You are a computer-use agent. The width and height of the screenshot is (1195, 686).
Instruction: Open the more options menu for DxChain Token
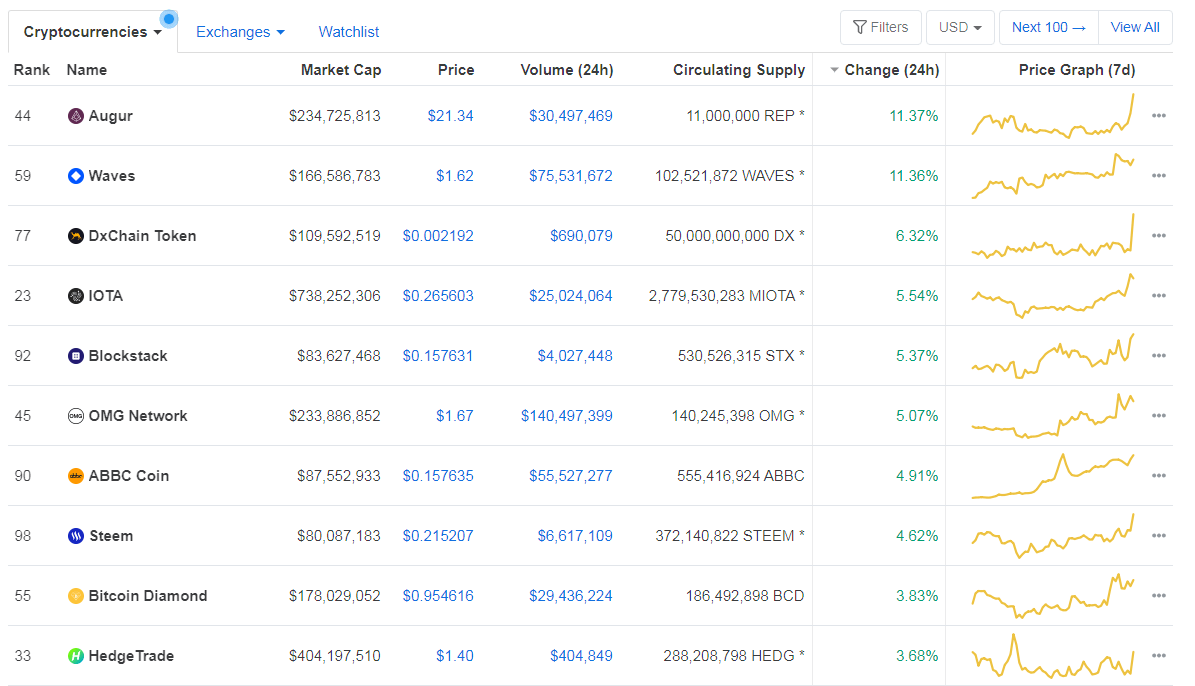1158,236
